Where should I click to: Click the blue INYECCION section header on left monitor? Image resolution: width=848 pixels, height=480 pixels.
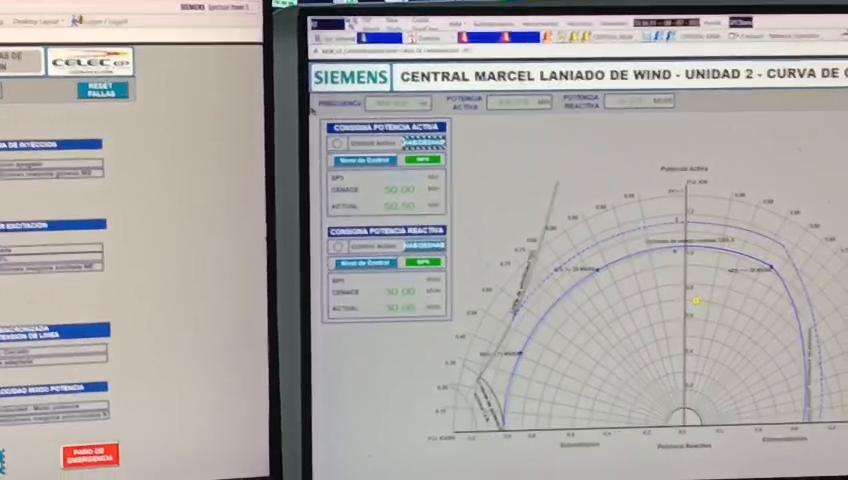[51, 144]
